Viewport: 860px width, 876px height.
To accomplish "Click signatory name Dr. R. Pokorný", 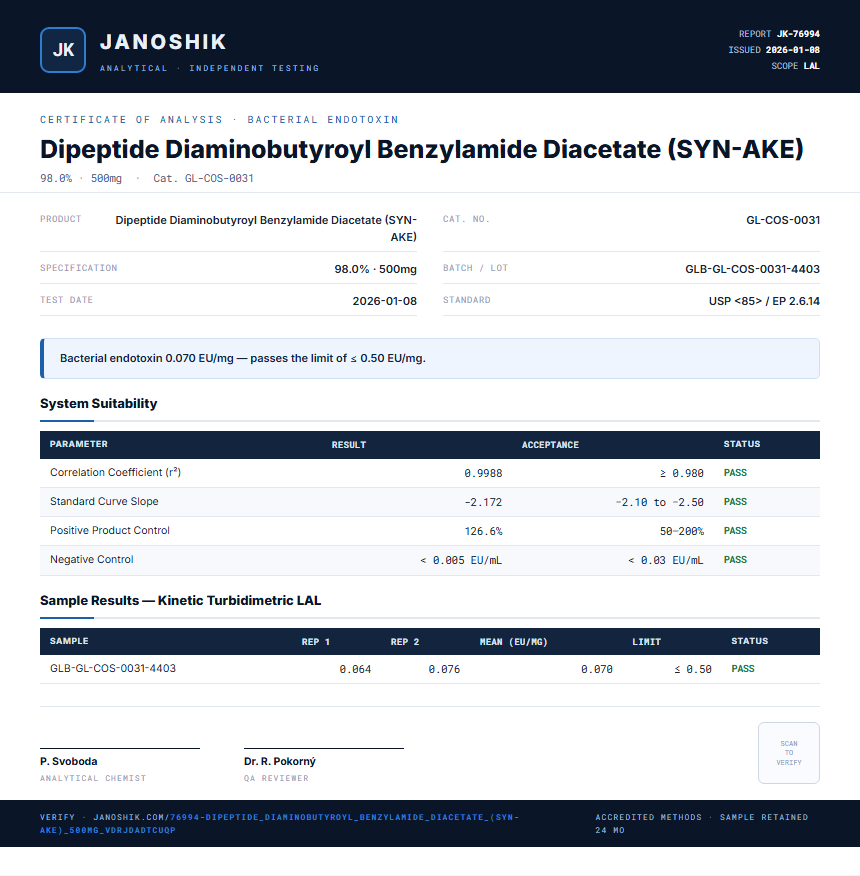I will 279,761.
